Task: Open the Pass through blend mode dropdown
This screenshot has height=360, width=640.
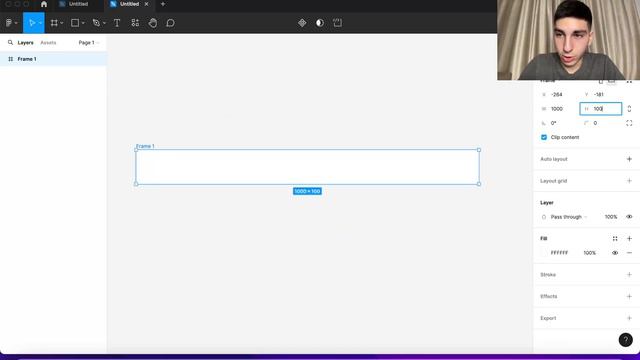Action: 569,217
